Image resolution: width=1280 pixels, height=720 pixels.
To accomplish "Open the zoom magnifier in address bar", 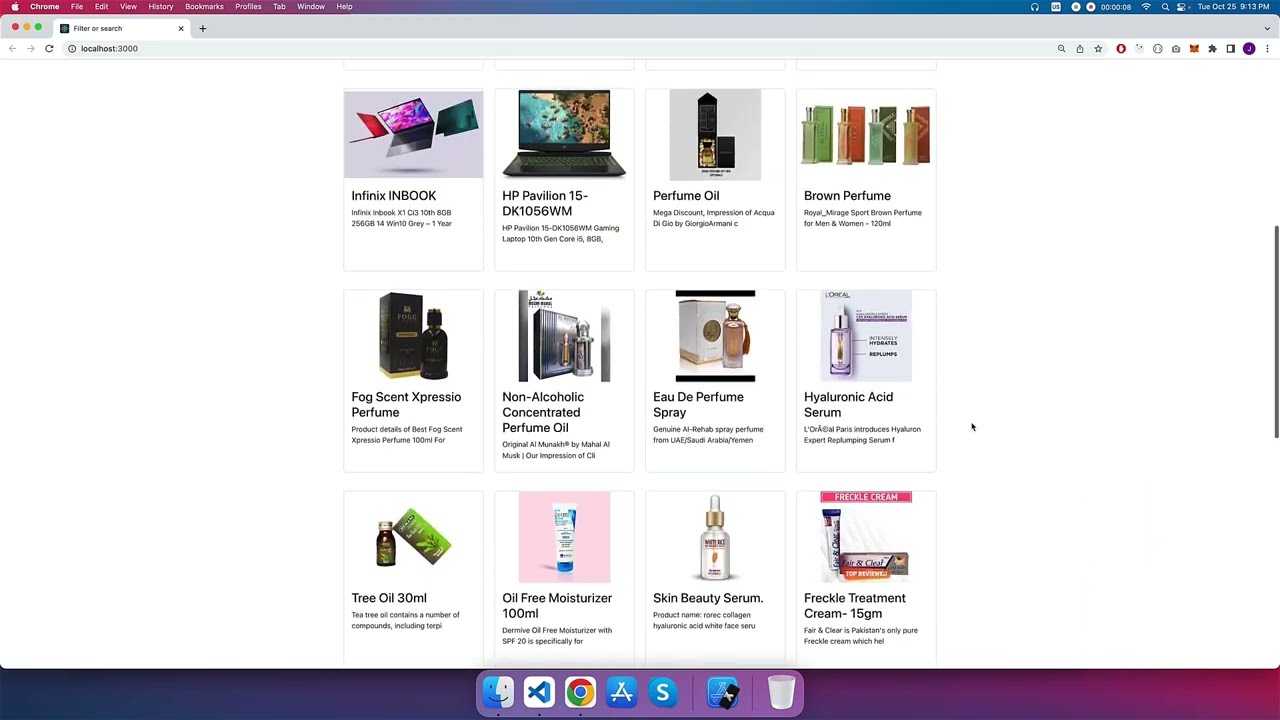I will [1061, 48].
